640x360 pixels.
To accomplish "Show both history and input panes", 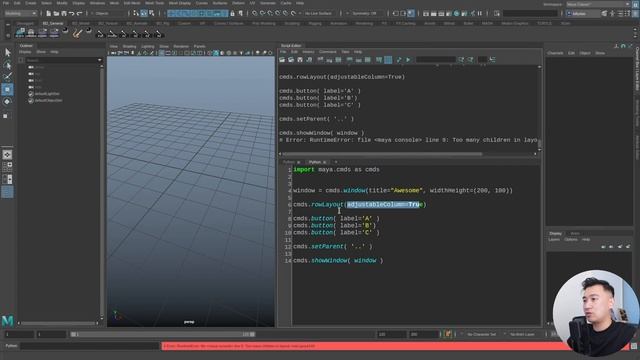I will coord(368,60).
